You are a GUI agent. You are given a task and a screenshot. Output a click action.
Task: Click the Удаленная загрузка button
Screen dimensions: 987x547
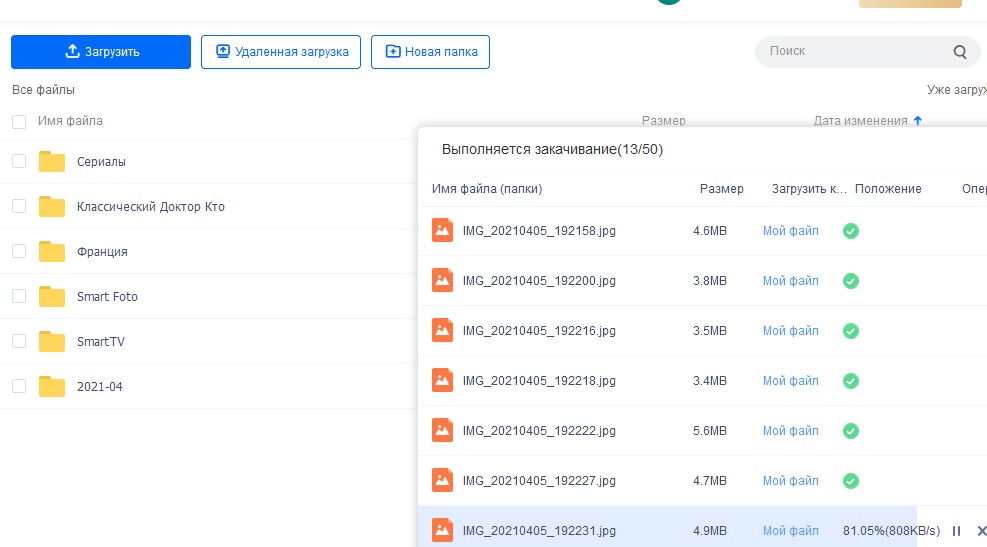[x=281, y=52]
